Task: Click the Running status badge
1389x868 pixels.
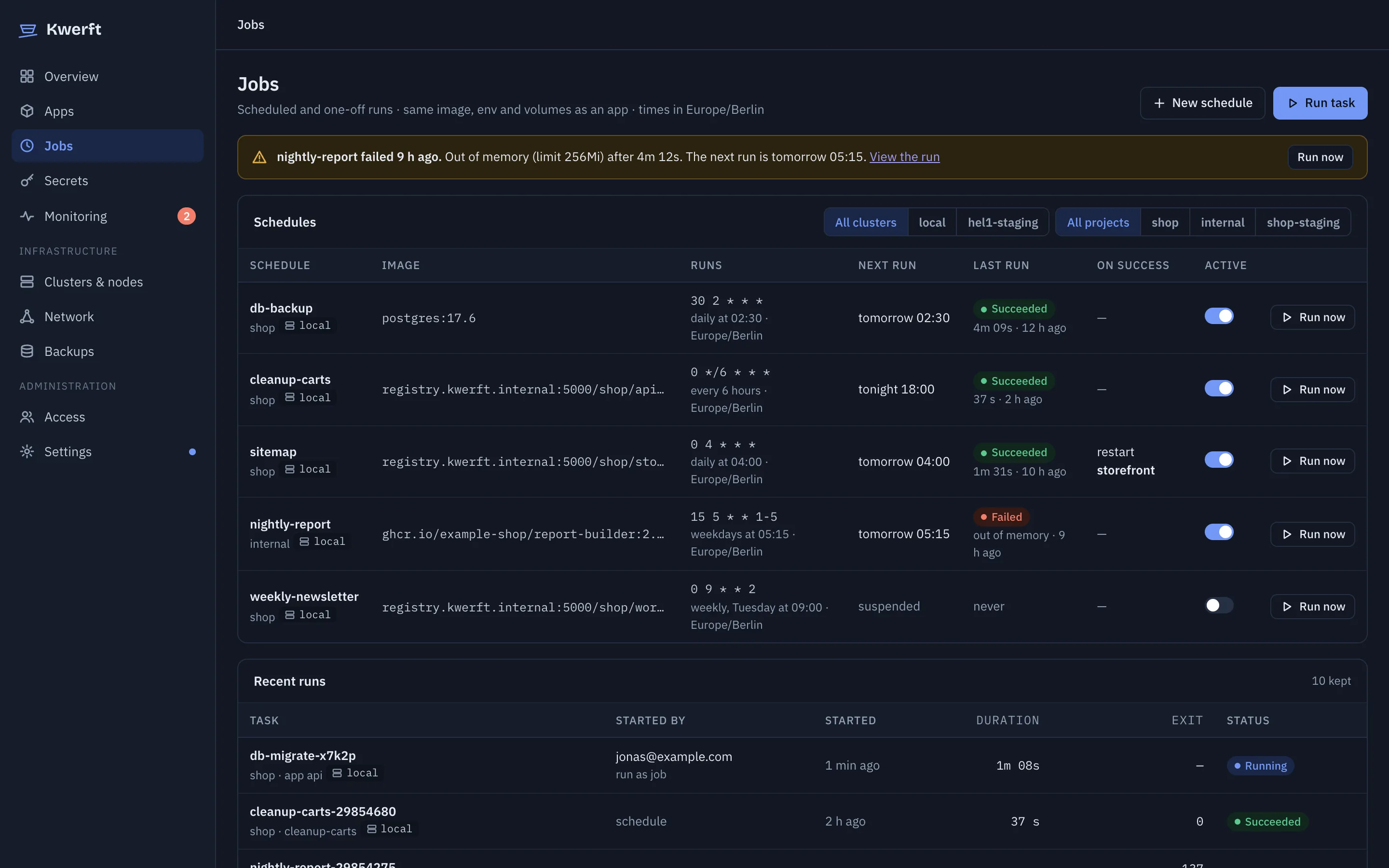Action: tap(1260, 766)
